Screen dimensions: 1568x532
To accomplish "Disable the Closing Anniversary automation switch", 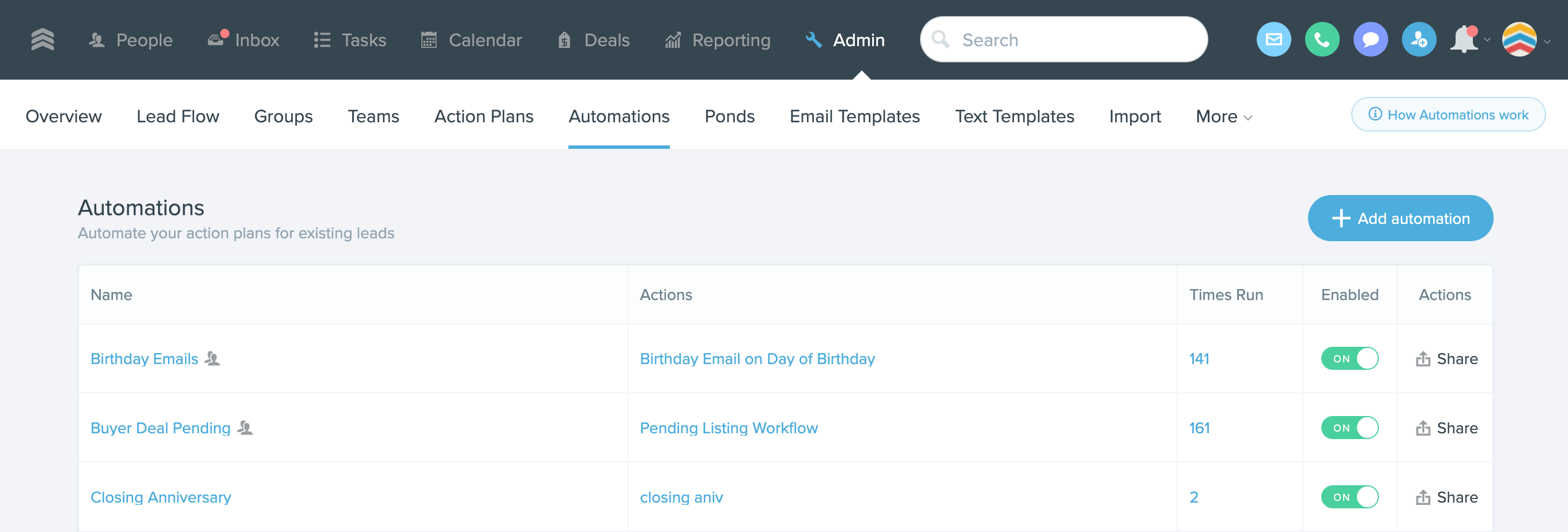I will (1350, 498).
